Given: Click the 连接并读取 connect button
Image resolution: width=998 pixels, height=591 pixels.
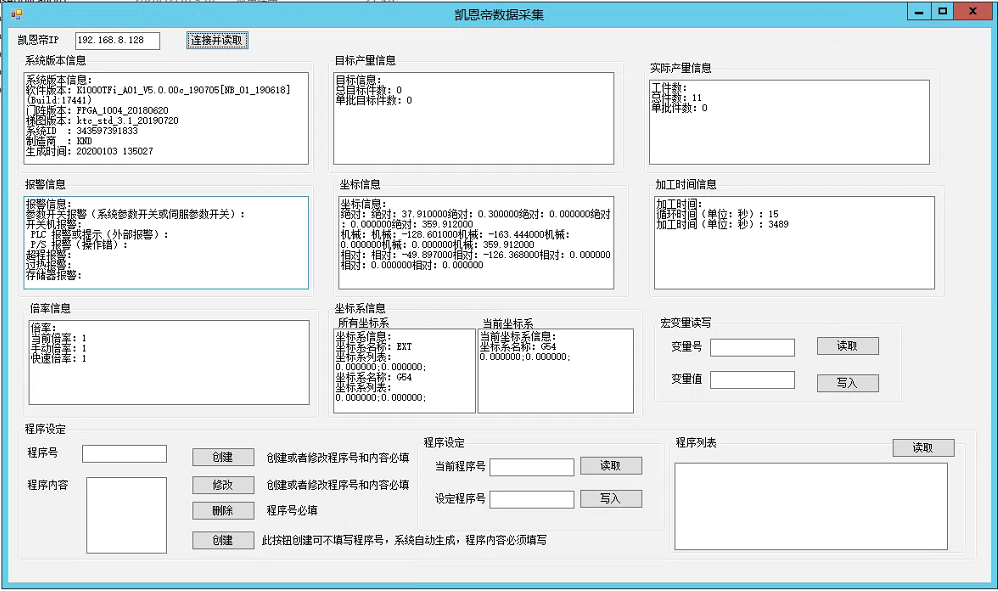Looking at the screenshot, I should pos(217,40).
